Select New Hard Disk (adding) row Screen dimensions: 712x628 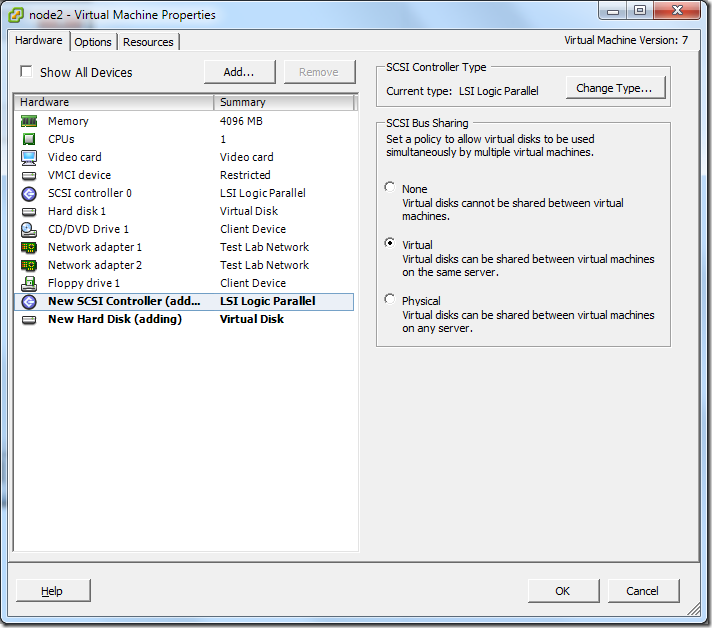(x=184, y=319)
